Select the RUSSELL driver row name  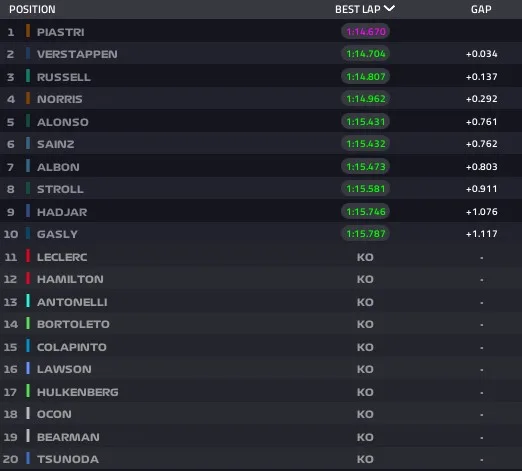pyautogui.click(x=64, y=77)
